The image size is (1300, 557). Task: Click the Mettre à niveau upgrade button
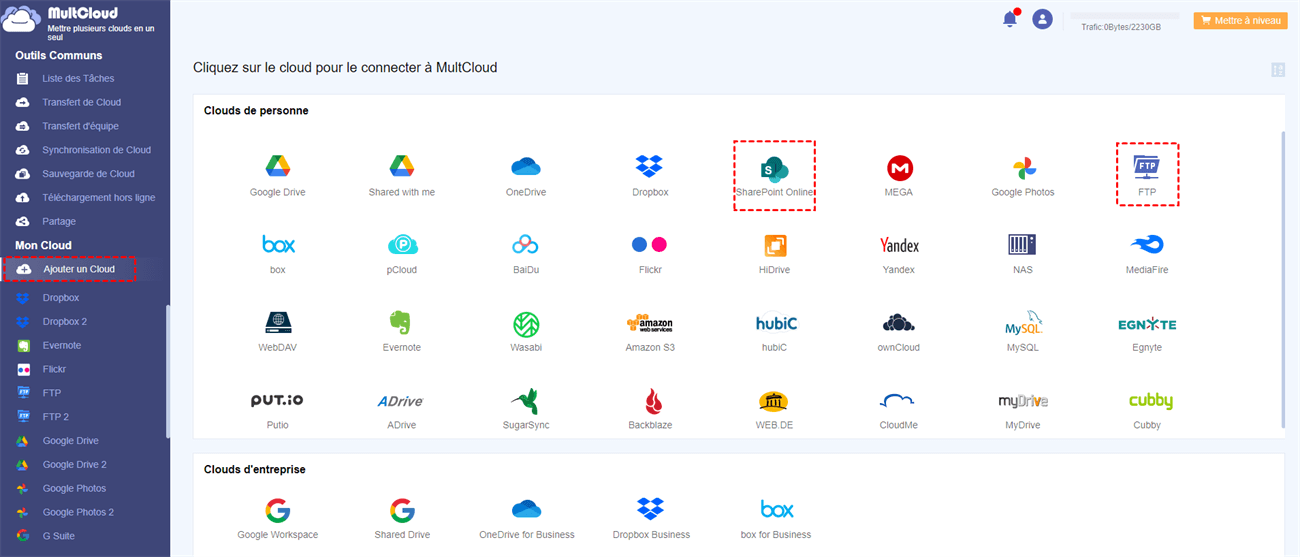[x=1240, y=20]
